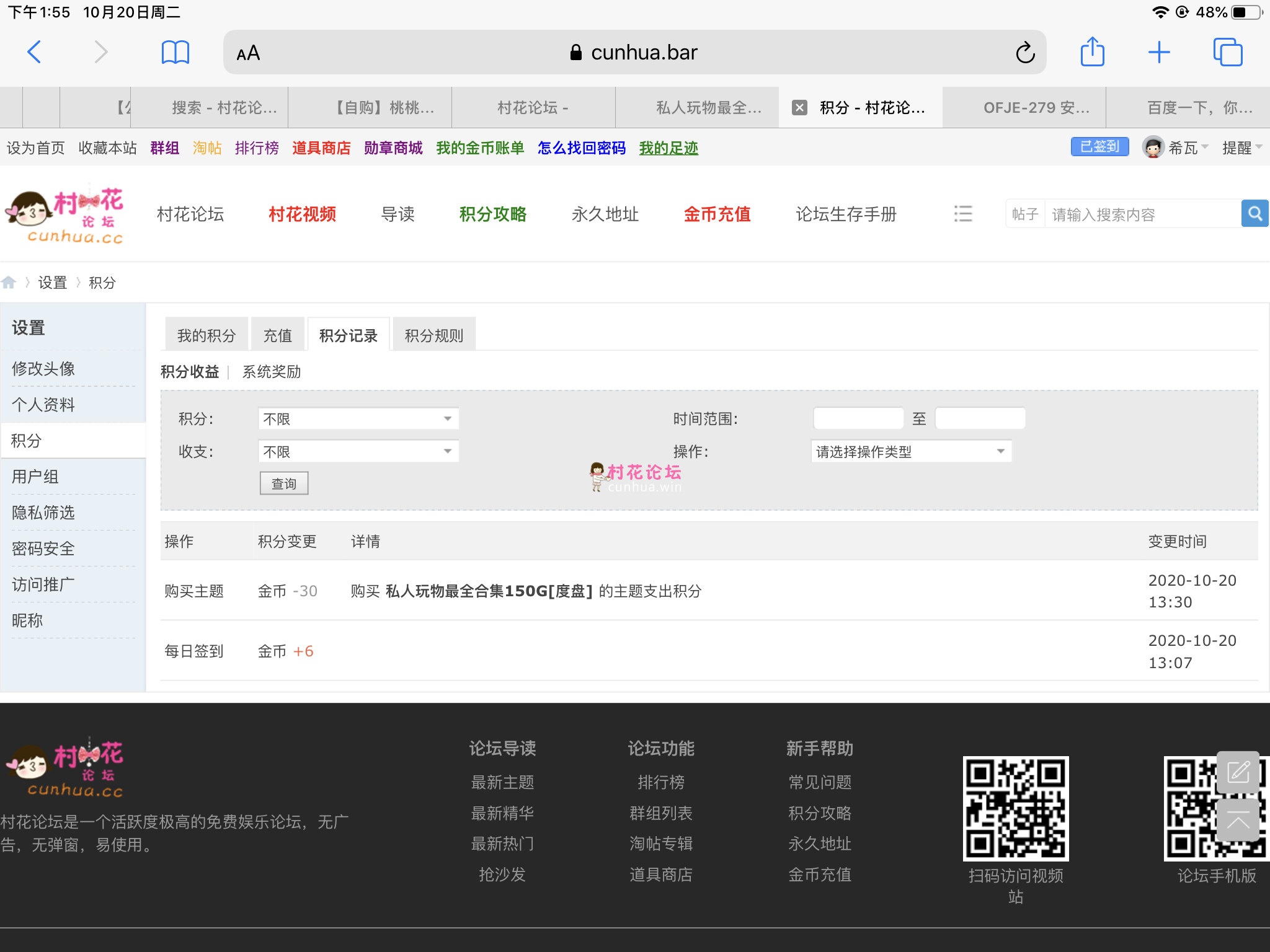Open 永久地址 in main navigation

[605, 214]
